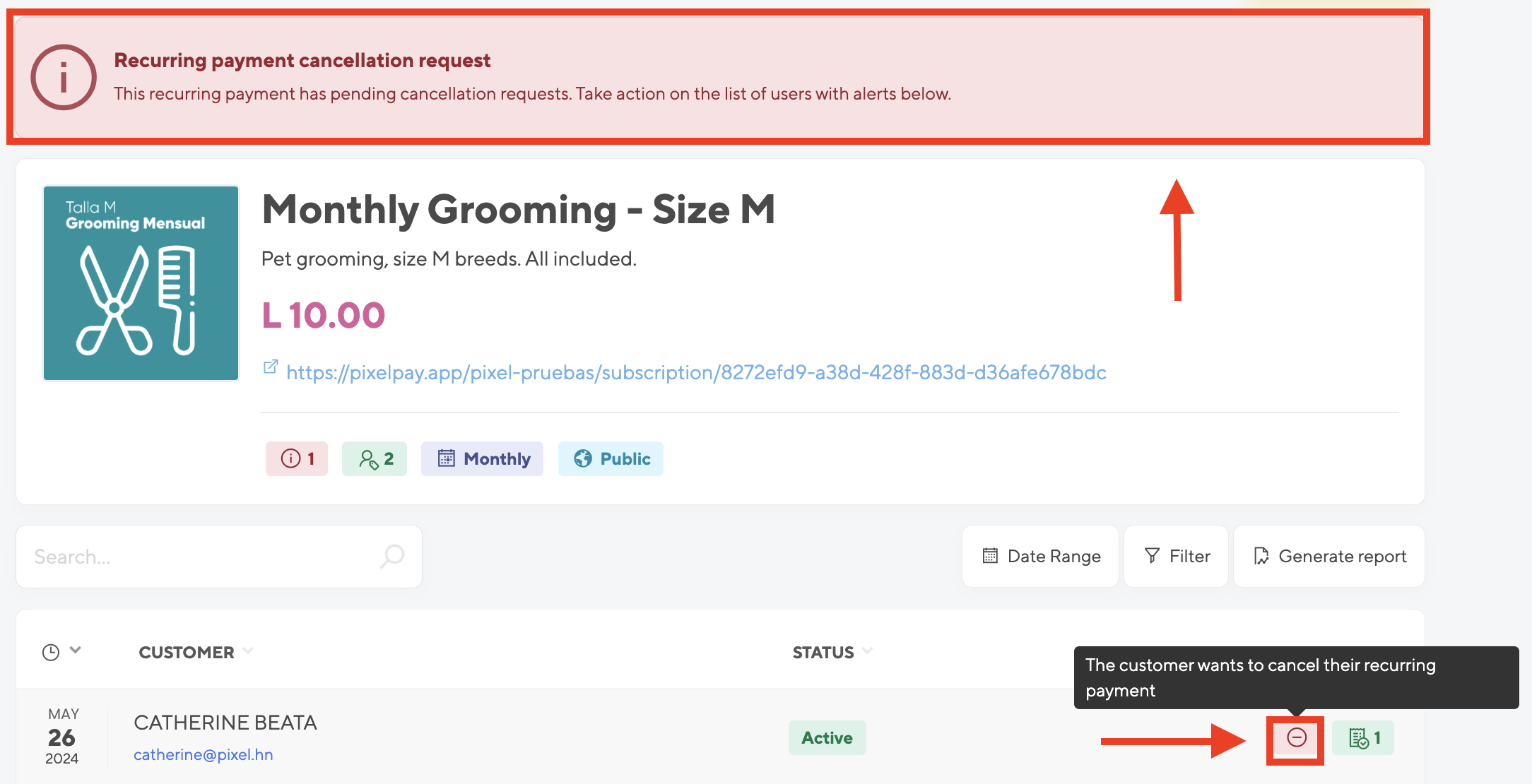Select the Monthly frequency tag
Viewport: 1532px width, 784px height.
[482, 459]
